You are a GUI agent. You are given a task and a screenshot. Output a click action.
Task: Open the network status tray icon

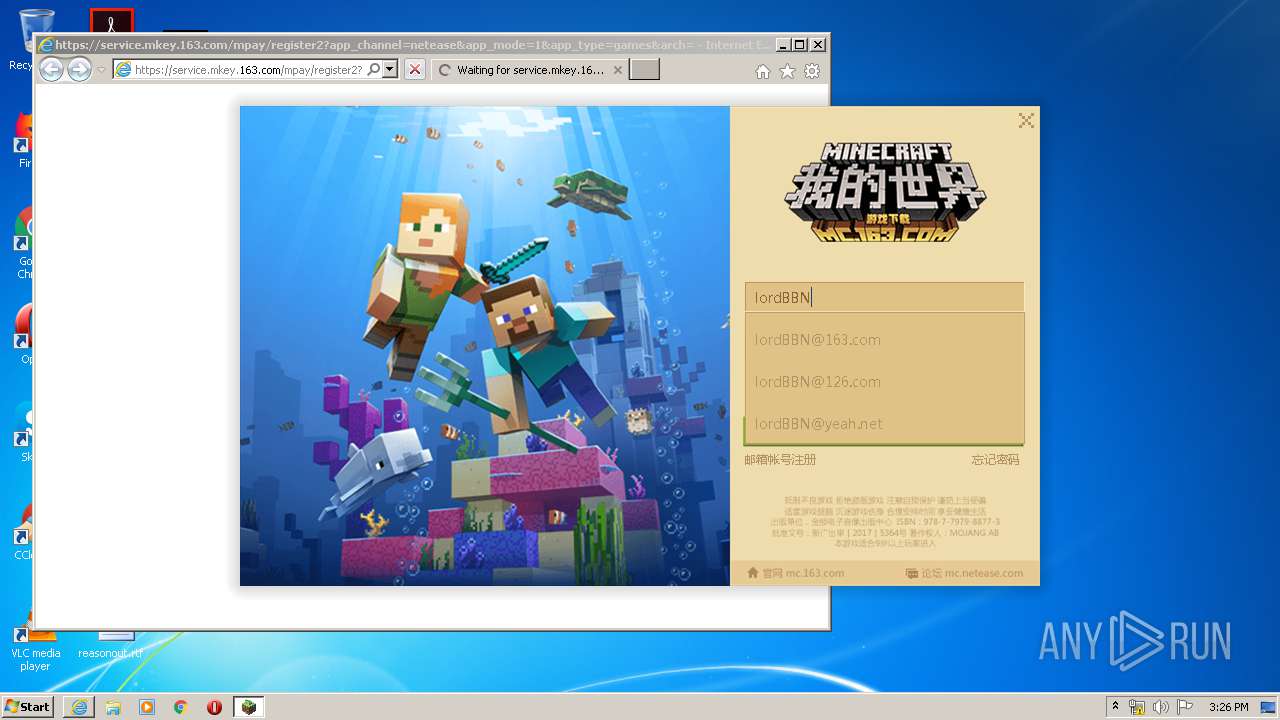point(1137,707)
